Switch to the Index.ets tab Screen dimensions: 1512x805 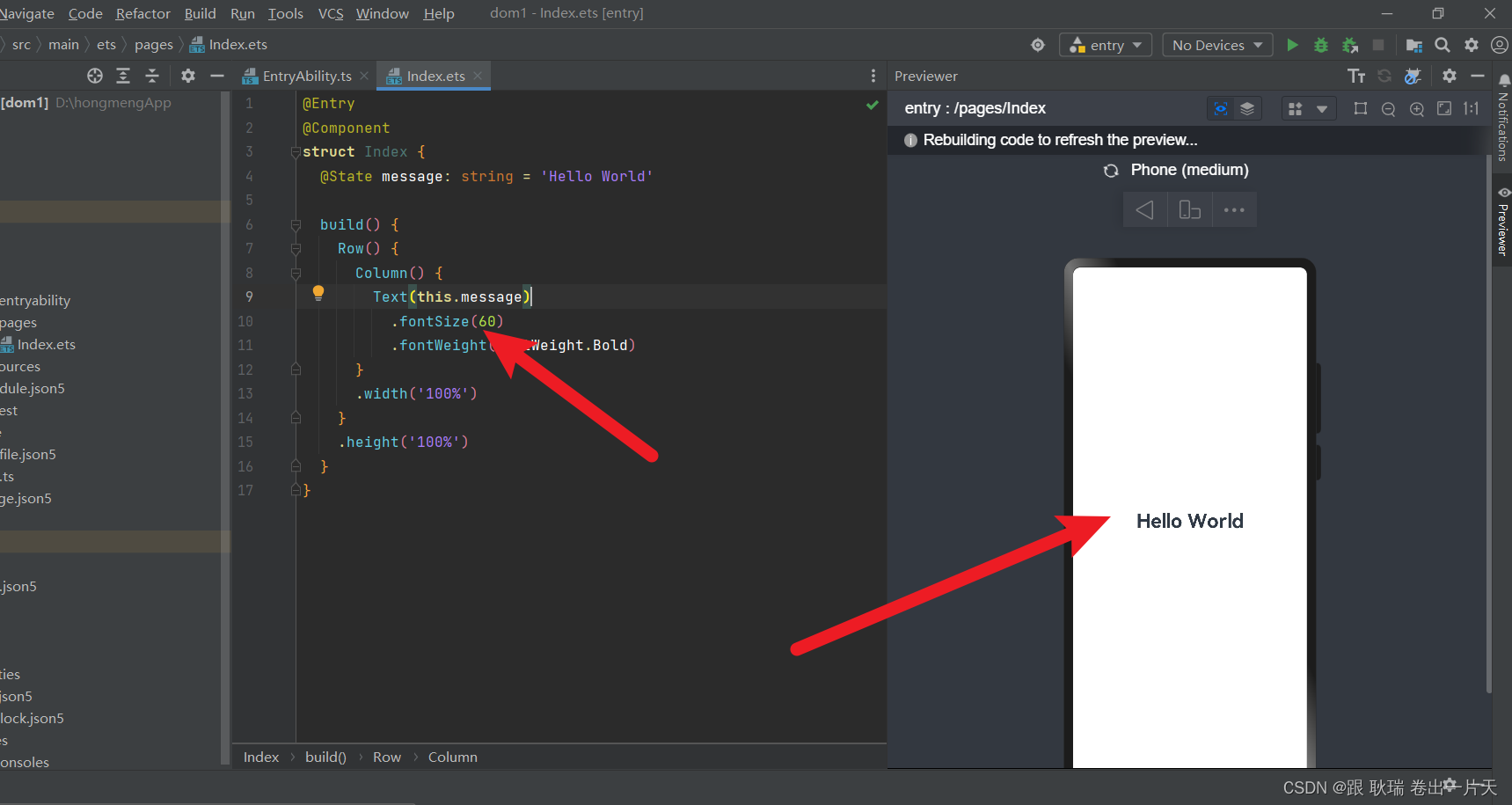pos(435,76)
